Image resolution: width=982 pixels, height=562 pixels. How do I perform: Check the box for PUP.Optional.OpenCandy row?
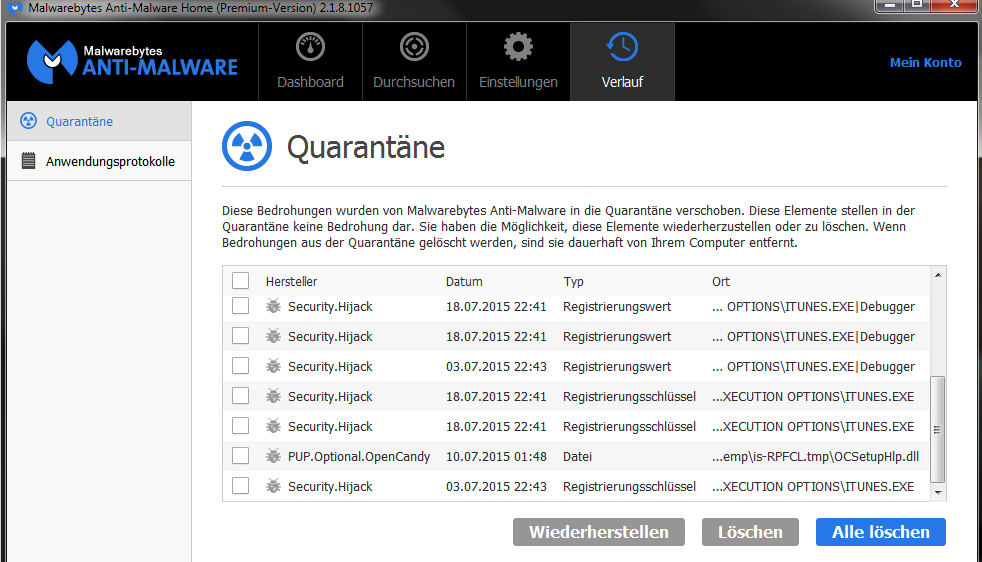pyautogui.click(x=240, y=455)
